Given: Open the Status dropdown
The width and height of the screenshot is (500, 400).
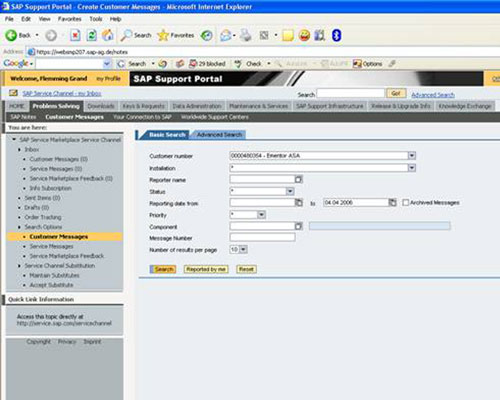Looking at the screenshot, I should pos(290,191).
